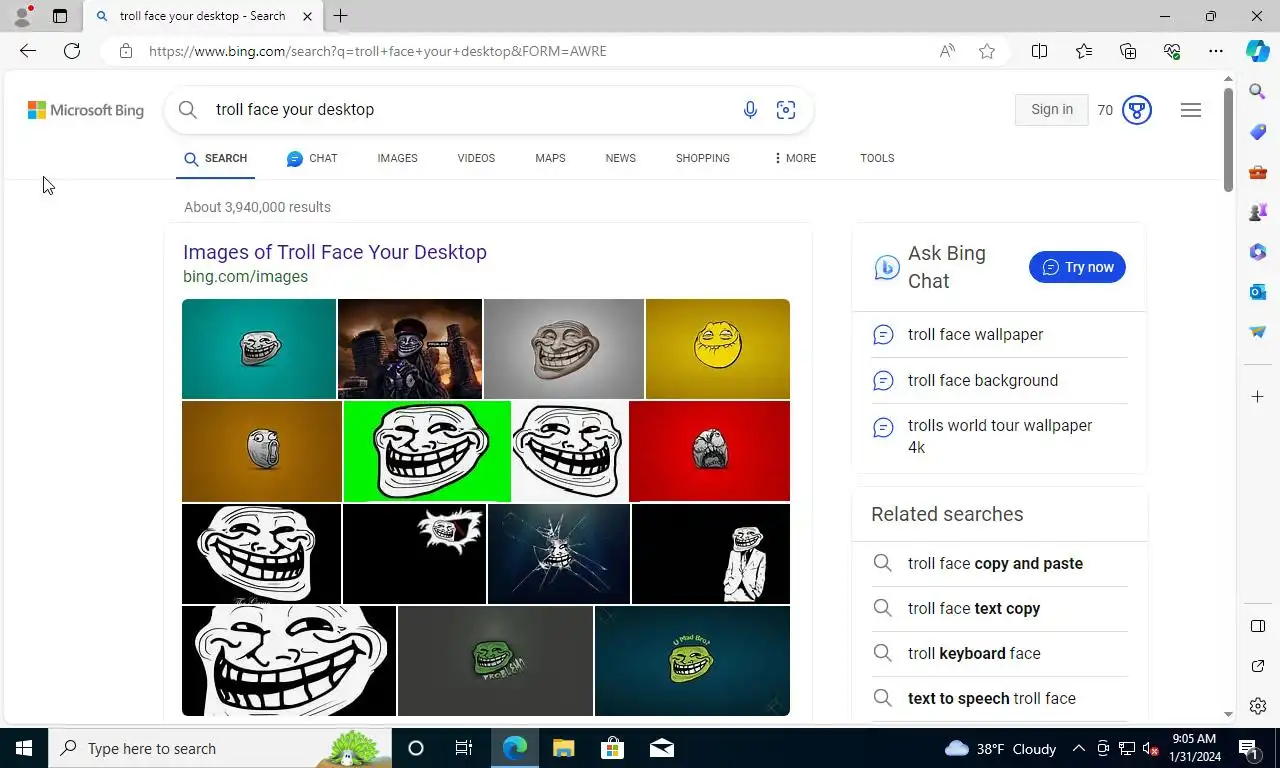The image size is (1280, 768).
Task: Open Read aloud in the address bar
Action: (947, 51)
